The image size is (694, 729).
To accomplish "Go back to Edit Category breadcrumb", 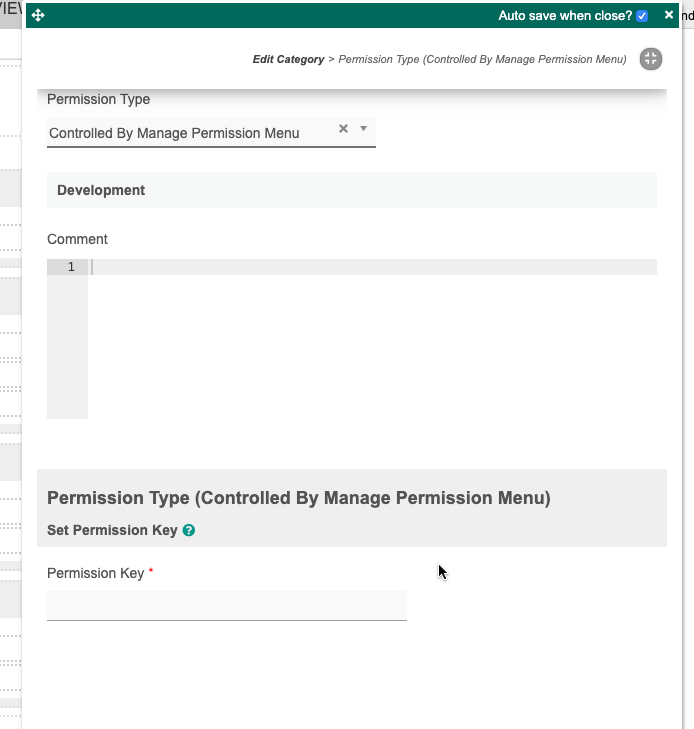I will pyautogui.click(x=288, y=60).
